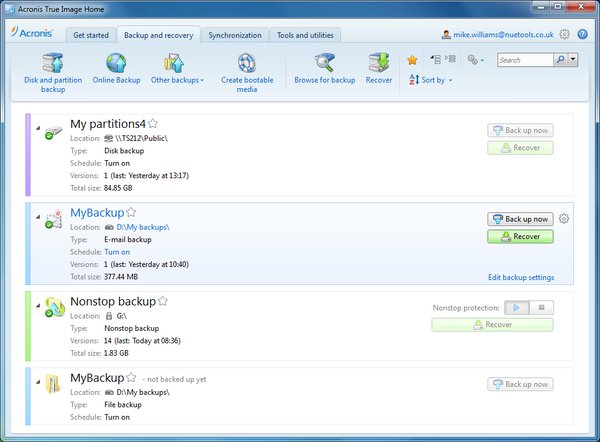Open Online Backup from toolbar

tap(116, 64)
